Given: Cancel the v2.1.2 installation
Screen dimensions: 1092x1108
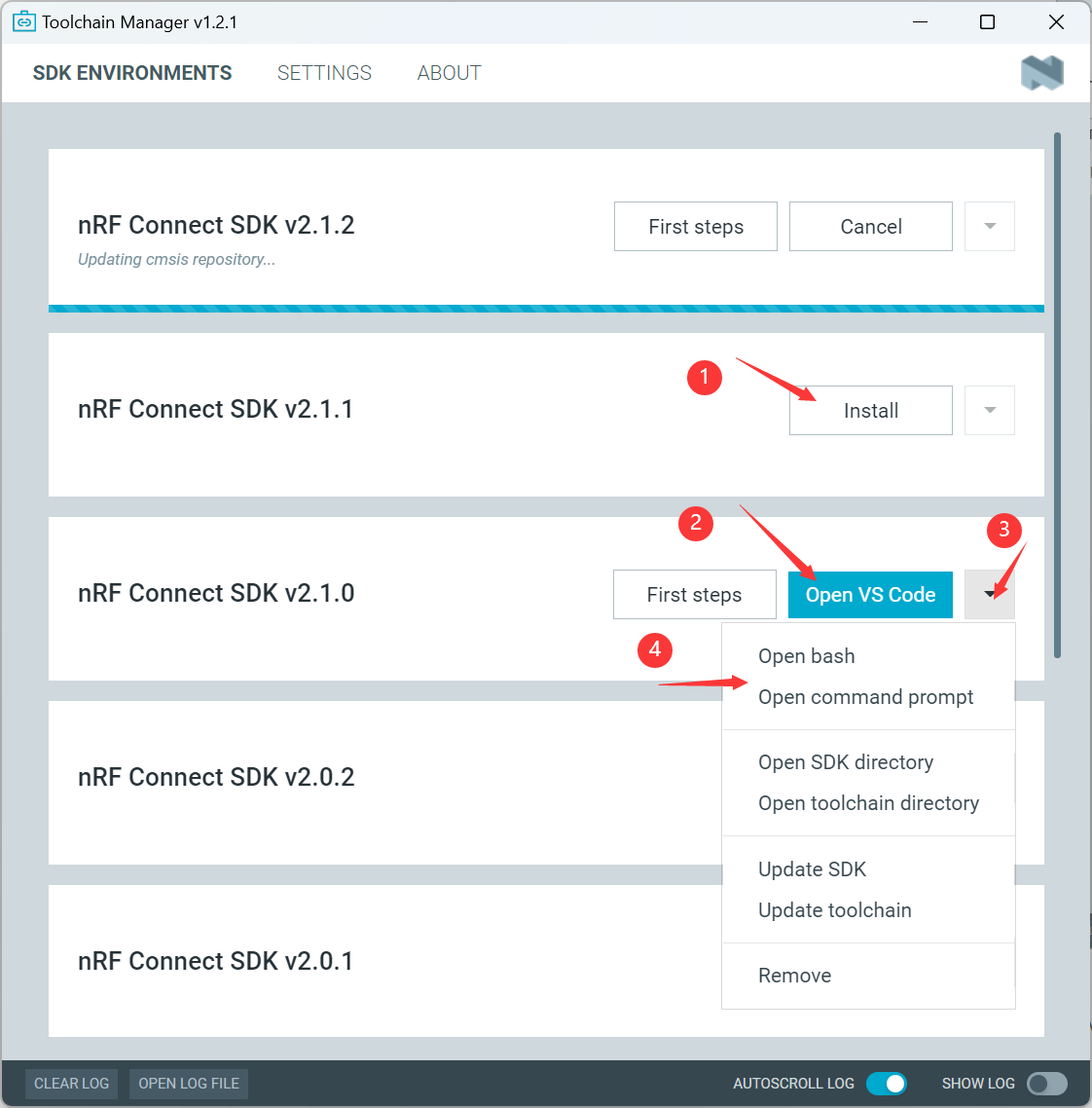Looking at the screenshot, I should (x=870, y=226).
